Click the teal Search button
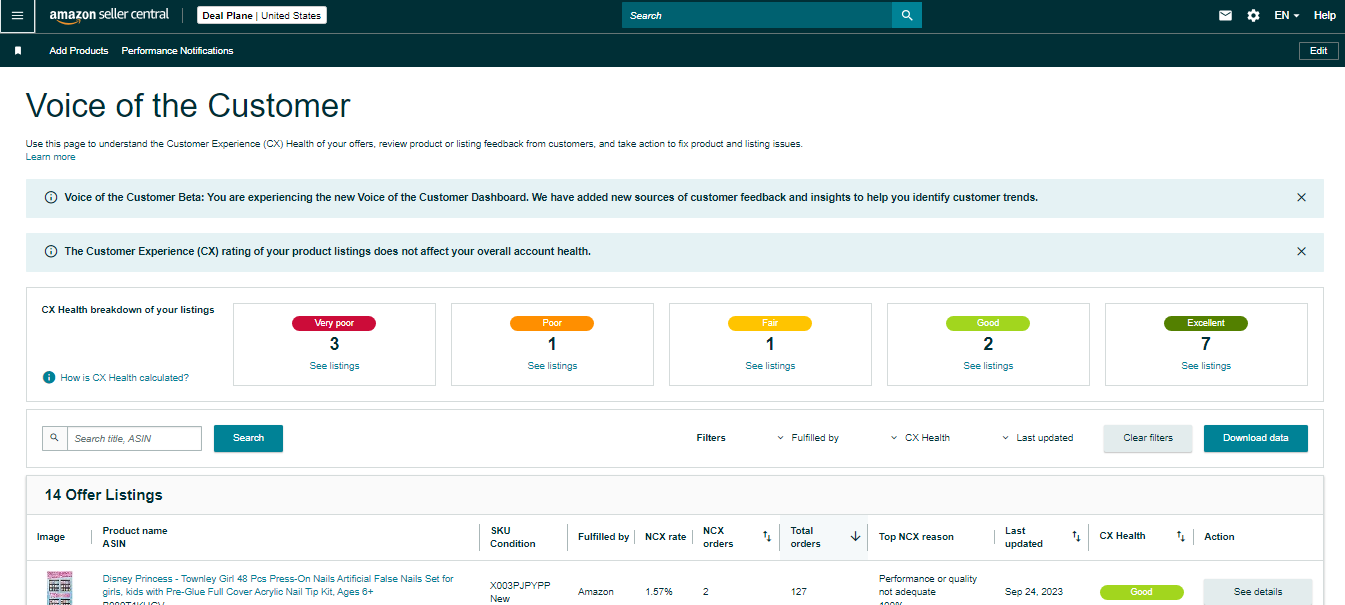Screen dimensions: 1345x605 click(x=248, y=438)
